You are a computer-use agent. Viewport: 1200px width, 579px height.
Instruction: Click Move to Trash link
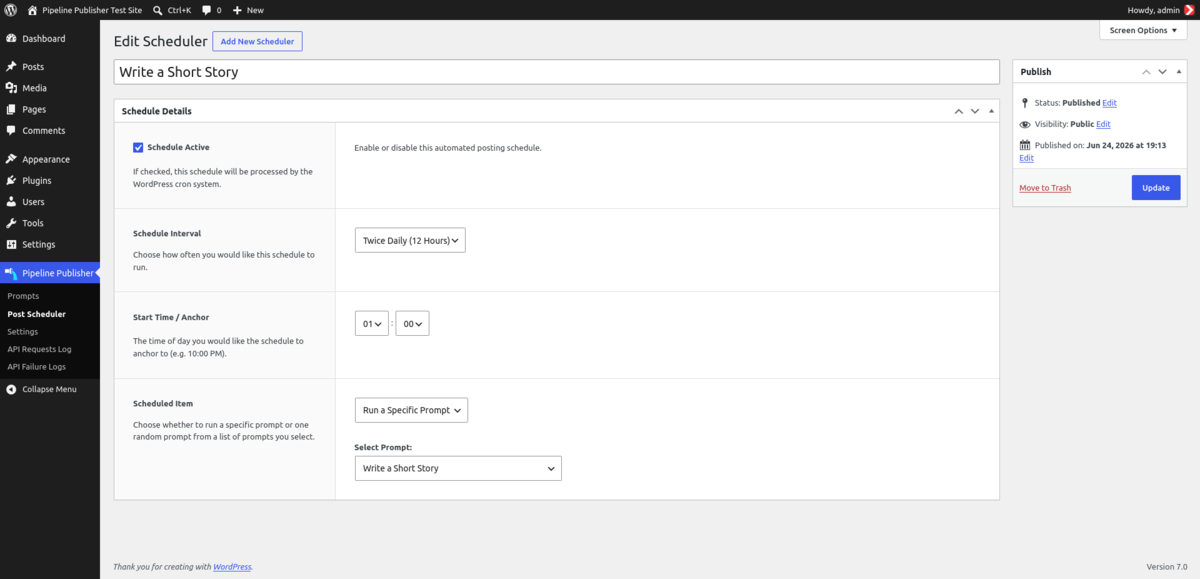click(1045, 188)
